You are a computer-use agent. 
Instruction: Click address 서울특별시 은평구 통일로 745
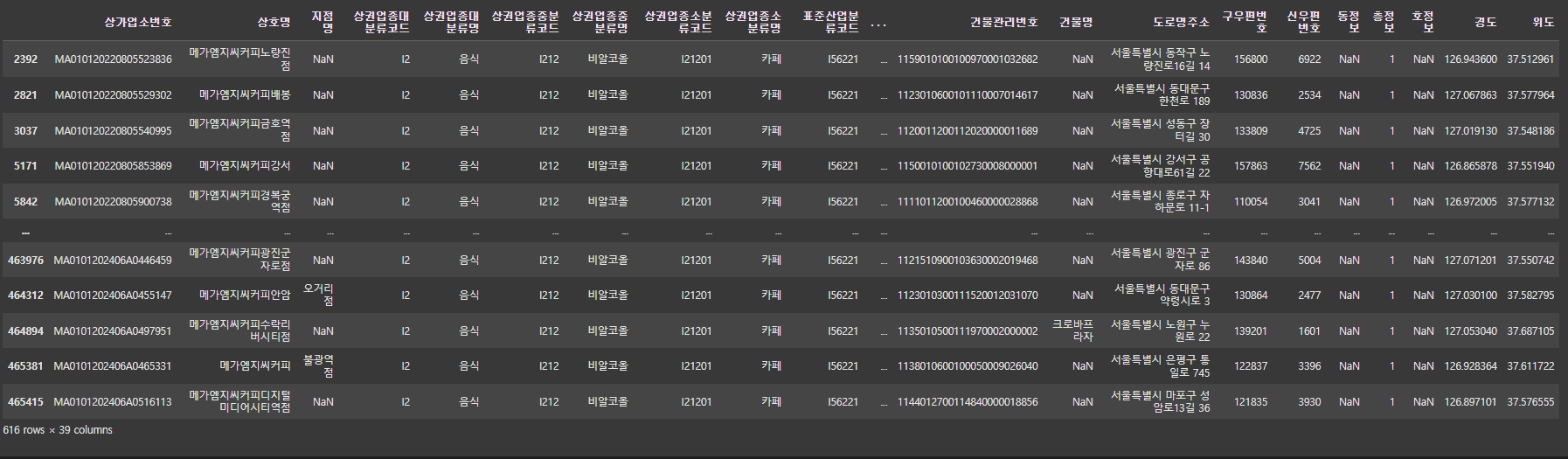coord(1161,365)
